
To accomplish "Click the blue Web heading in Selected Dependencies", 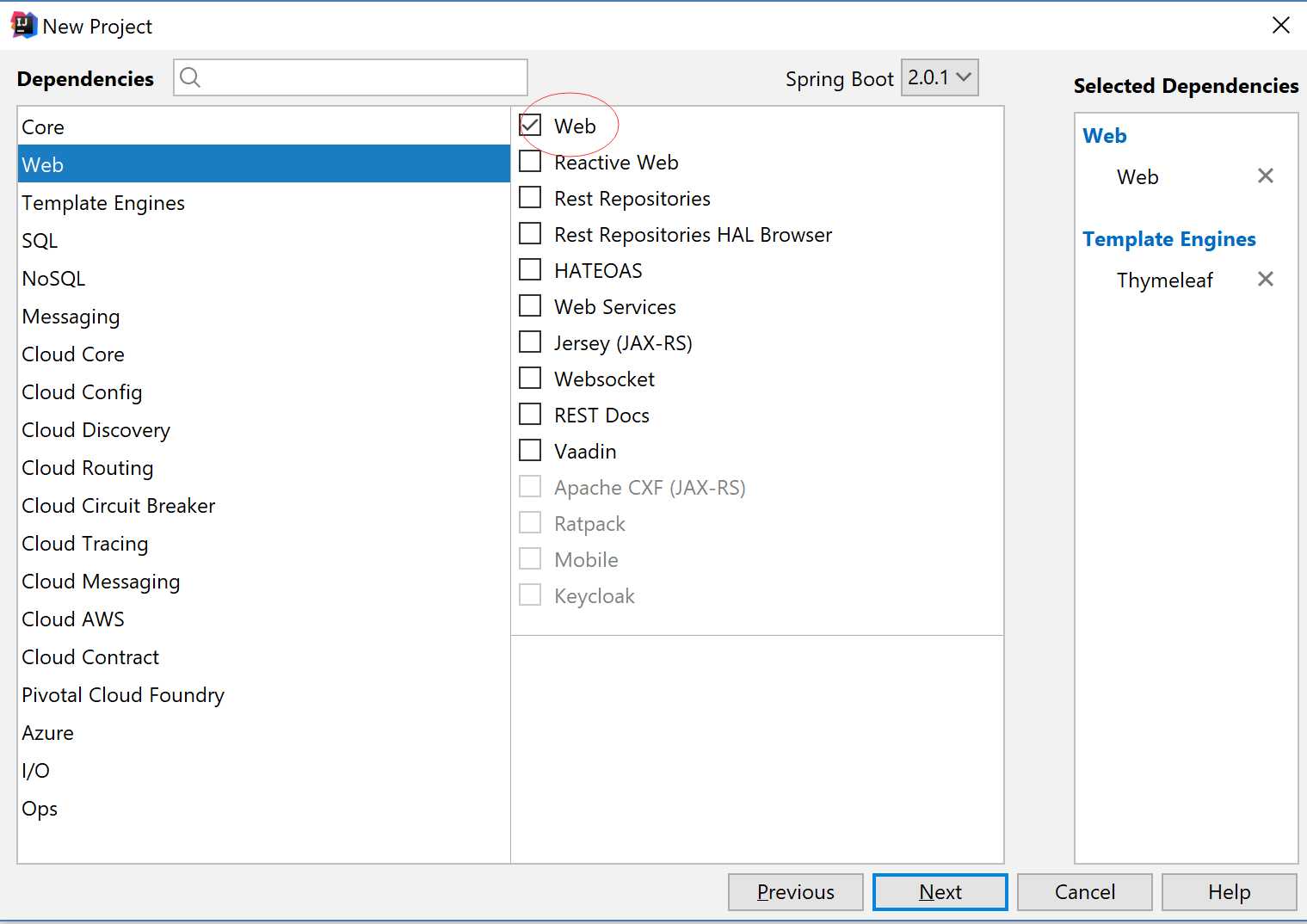I will coord(1104,136).
